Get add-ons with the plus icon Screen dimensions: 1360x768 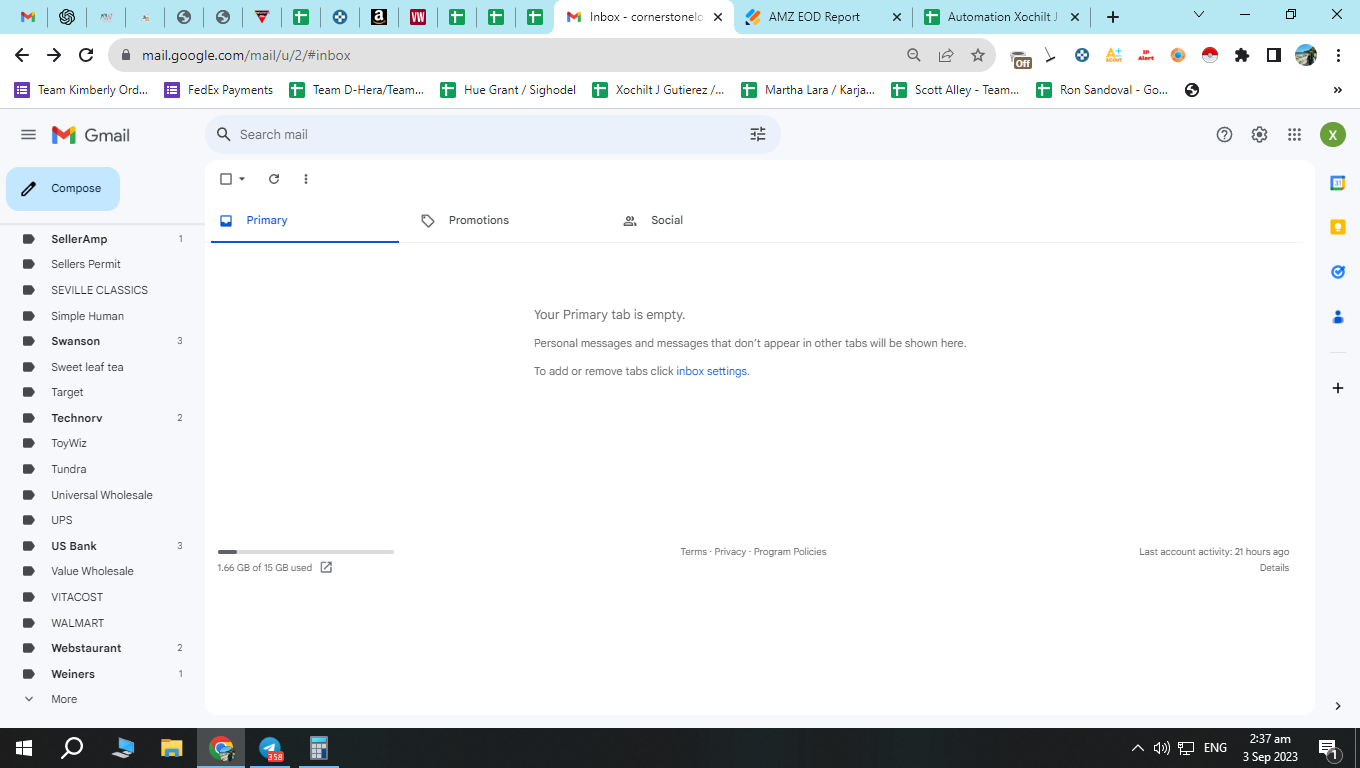tap(1338, 388)
